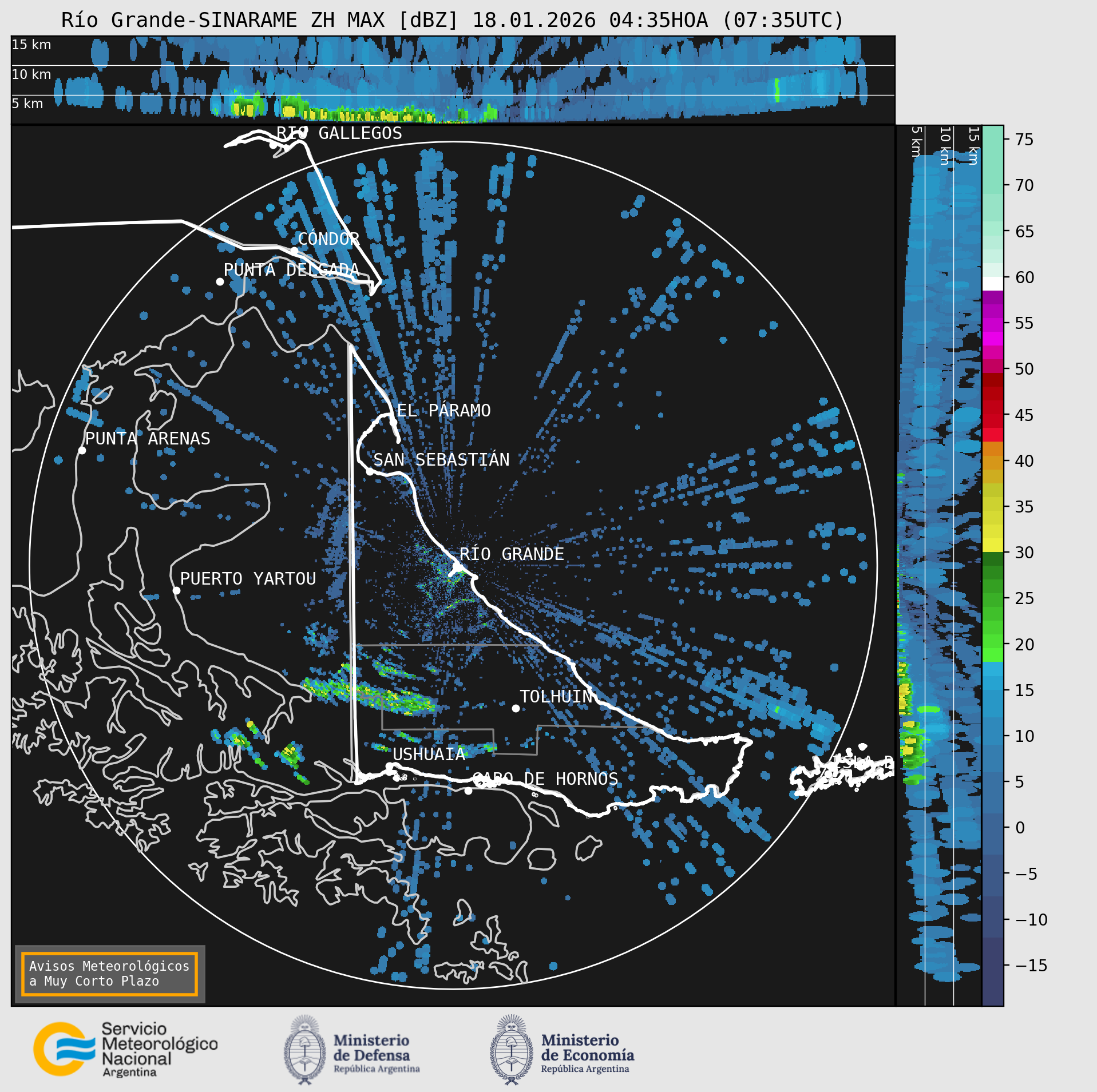Viewport: 1097px width, 1092px height.
Task: Click the PUERTO YARTOU marker dot
Action: (x=176, y=591)
